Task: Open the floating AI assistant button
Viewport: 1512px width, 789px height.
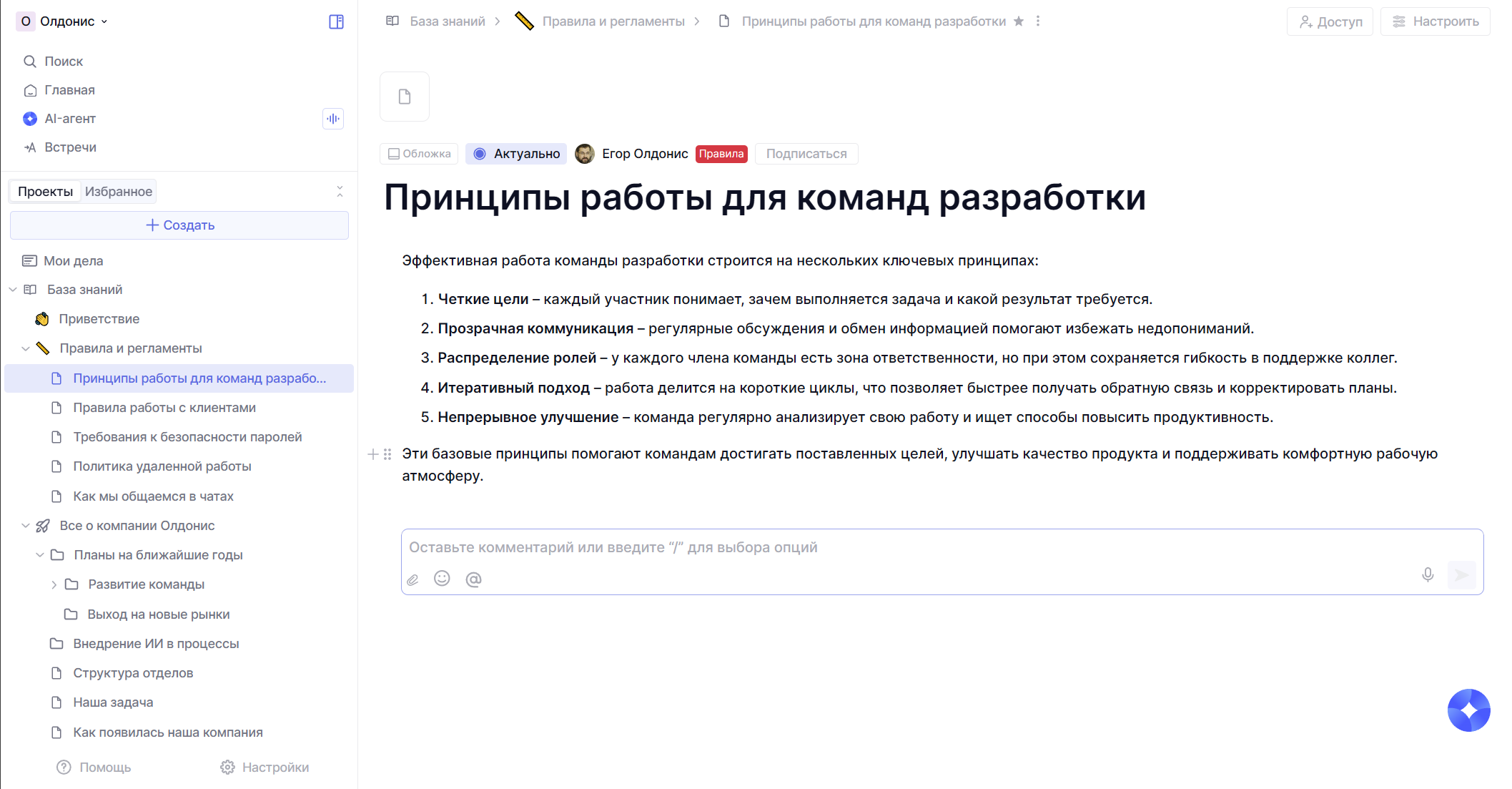Action: pos(1468,710)
